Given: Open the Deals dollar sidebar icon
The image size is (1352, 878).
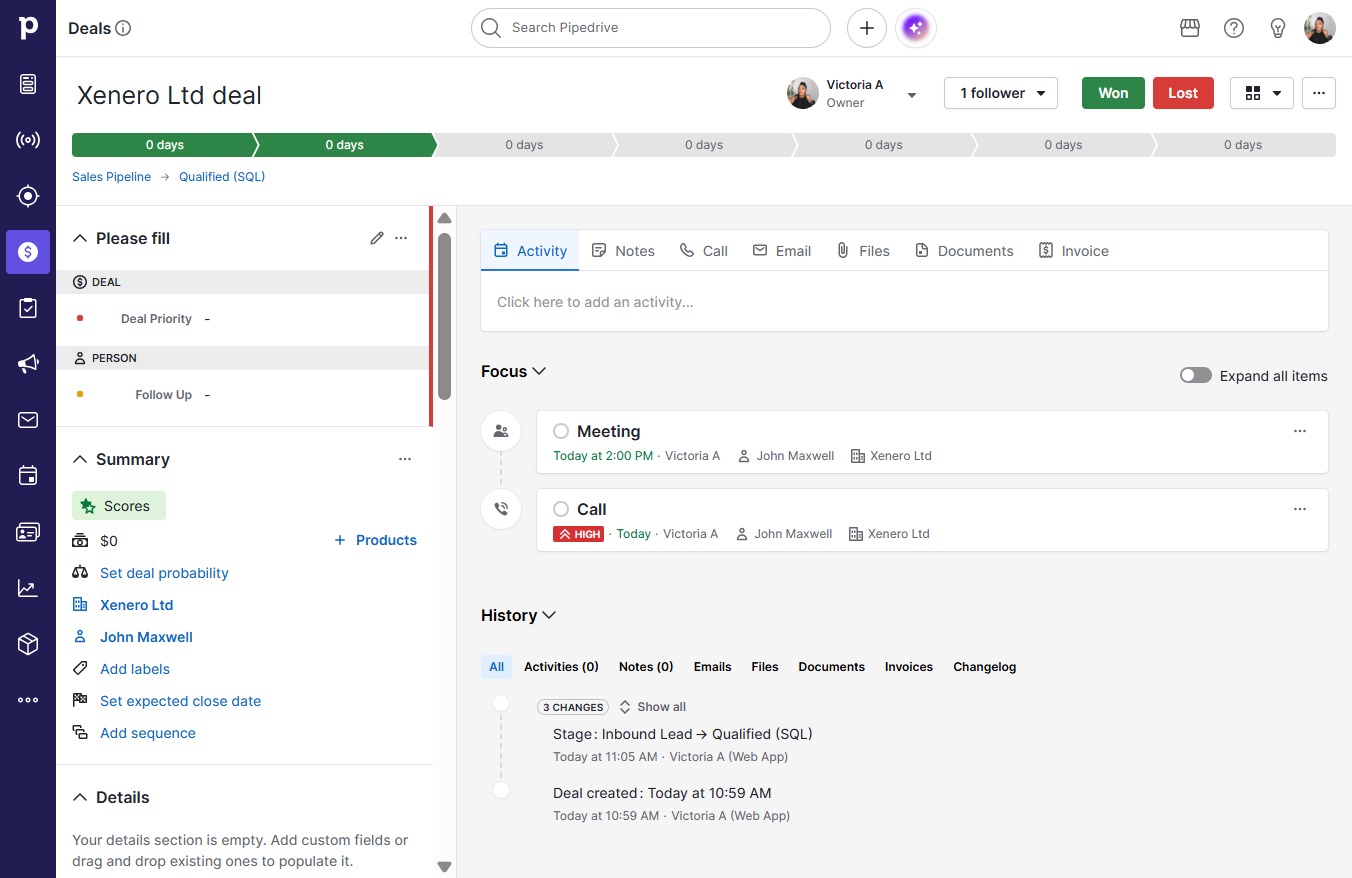Looking at the screenshot, I should click(28, 252).
